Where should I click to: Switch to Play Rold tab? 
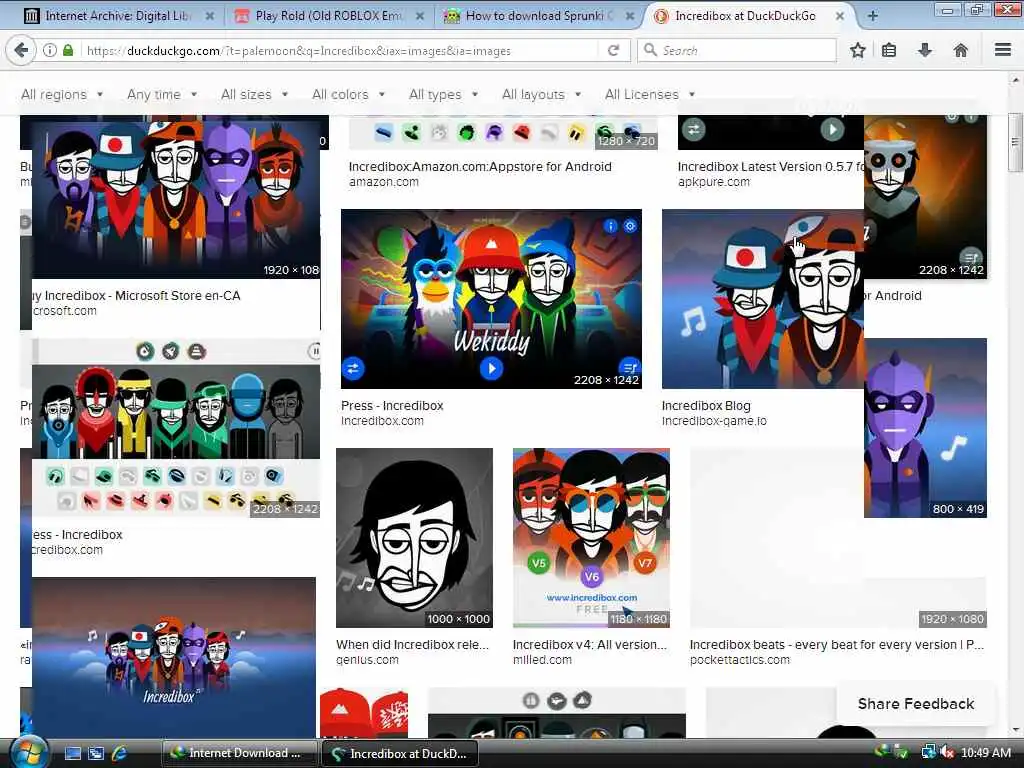coord(327,16)
